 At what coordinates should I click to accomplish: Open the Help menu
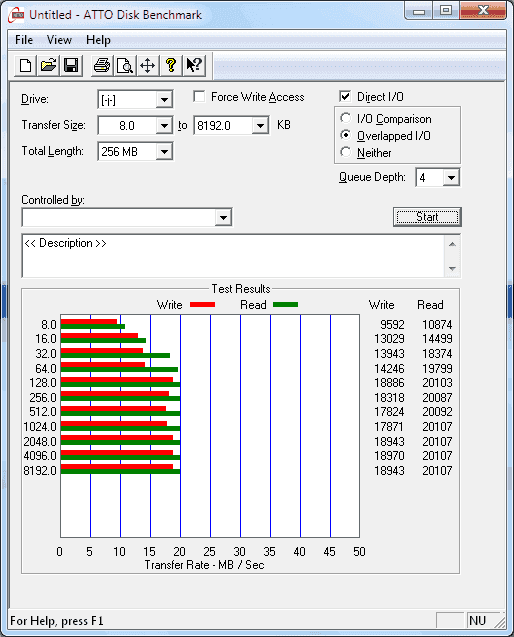tap(98, 40)
